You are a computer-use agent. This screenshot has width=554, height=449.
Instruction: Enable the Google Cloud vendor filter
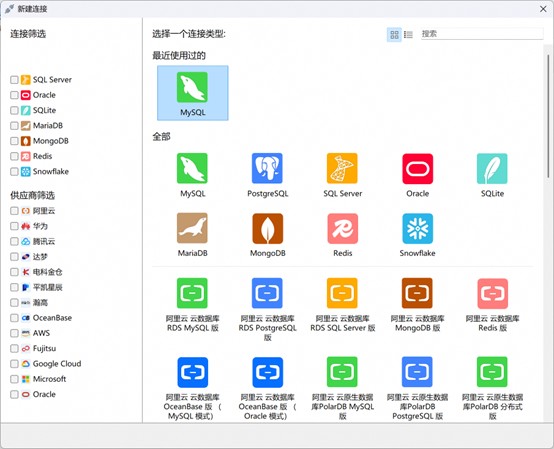[14, 364]
